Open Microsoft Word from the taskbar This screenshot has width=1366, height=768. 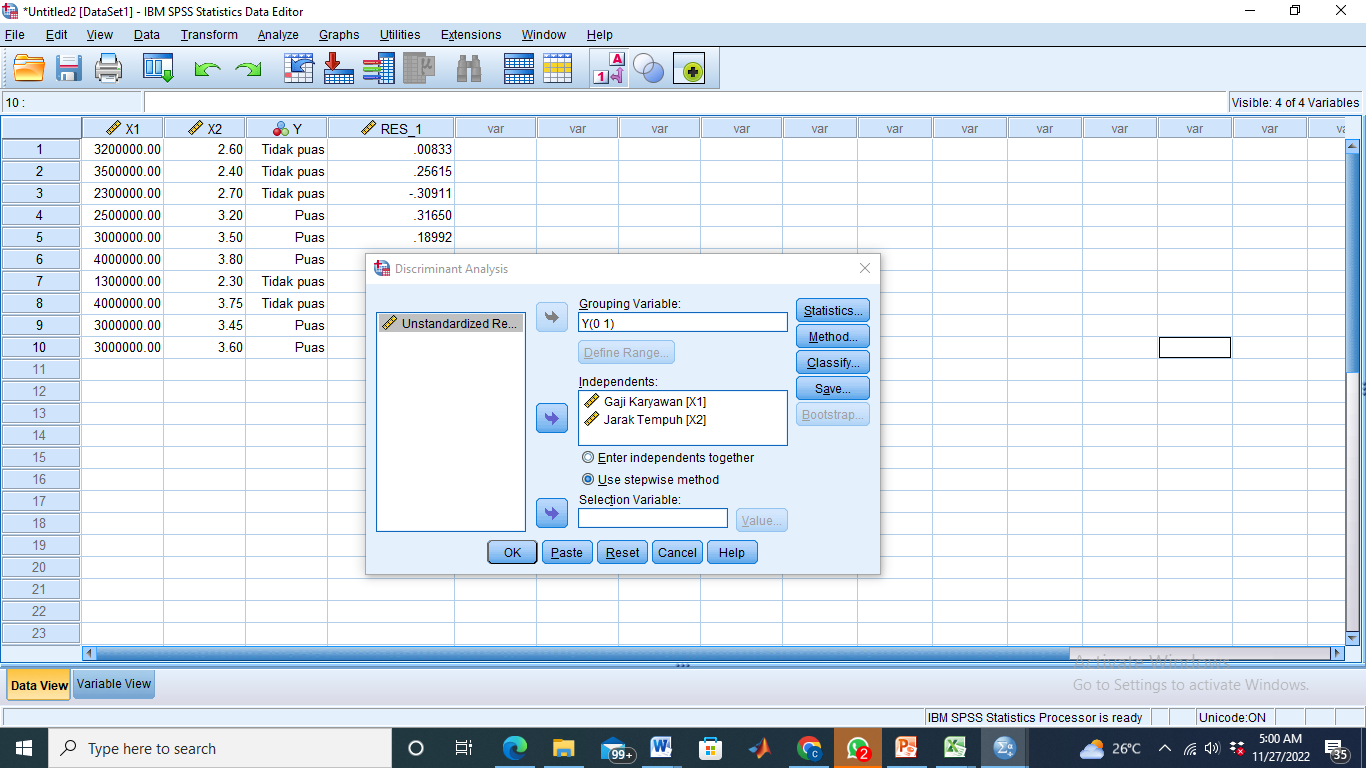point(661,748)
